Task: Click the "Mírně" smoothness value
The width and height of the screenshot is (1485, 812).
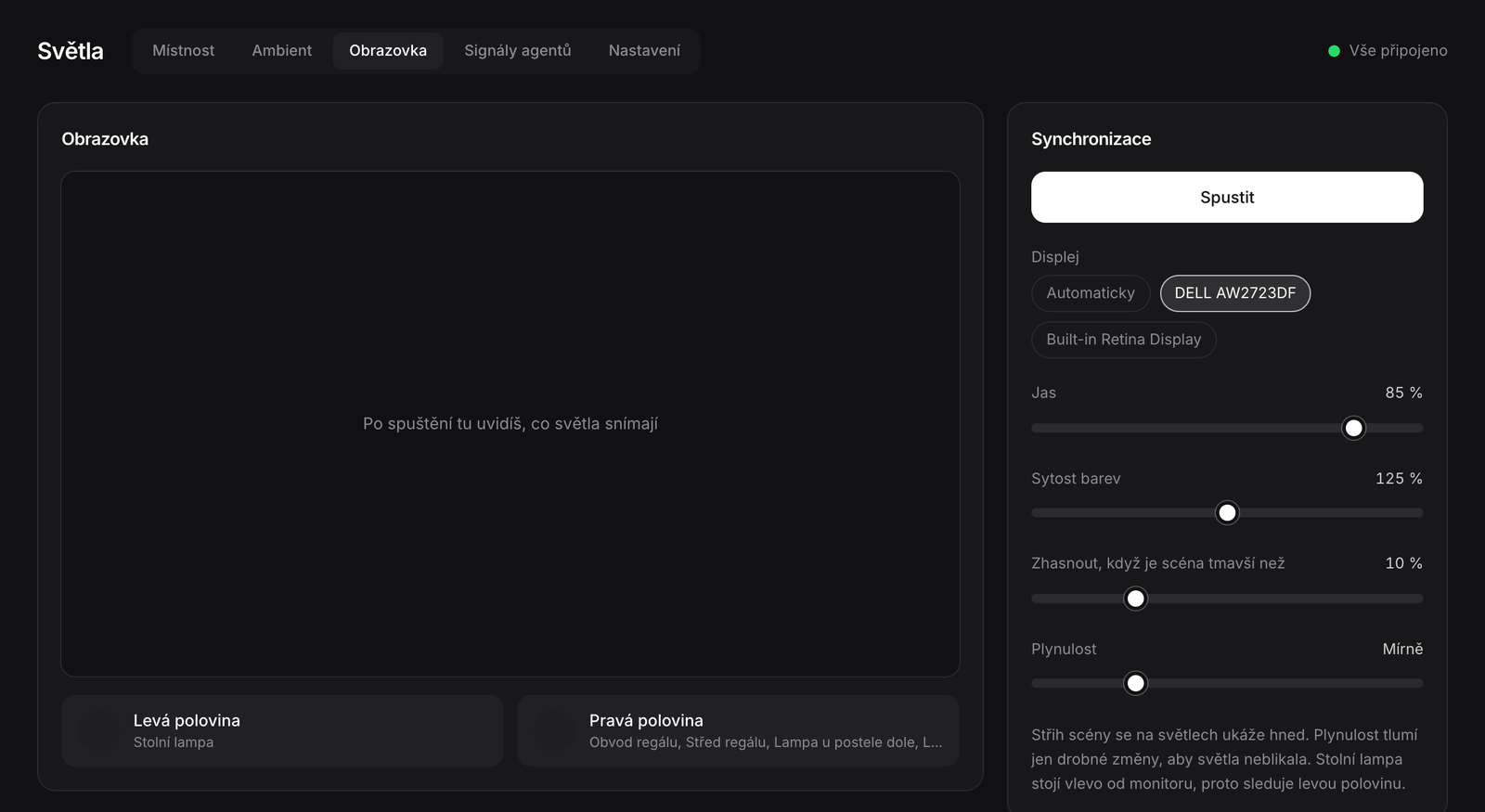Action: (x=1402, y=650)
